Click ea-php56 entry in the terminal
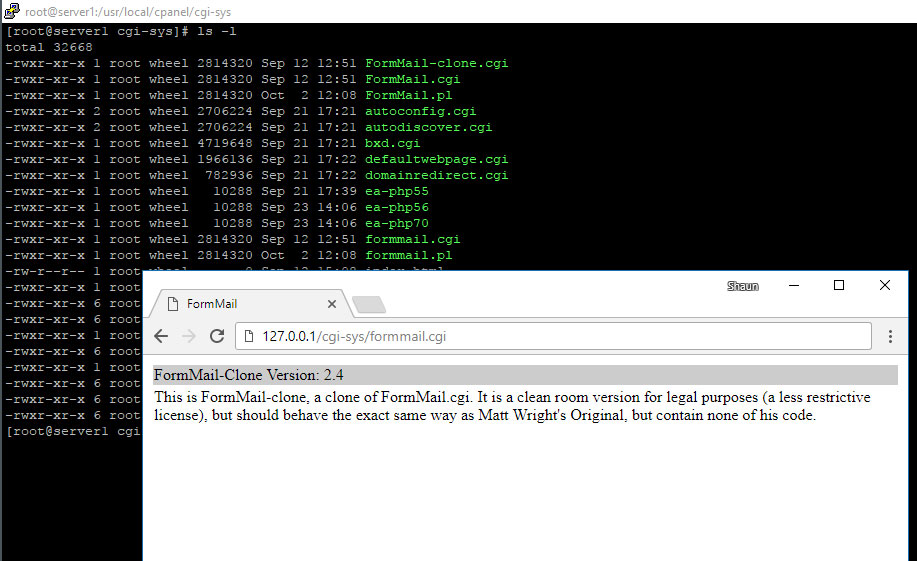 point(397,207)
